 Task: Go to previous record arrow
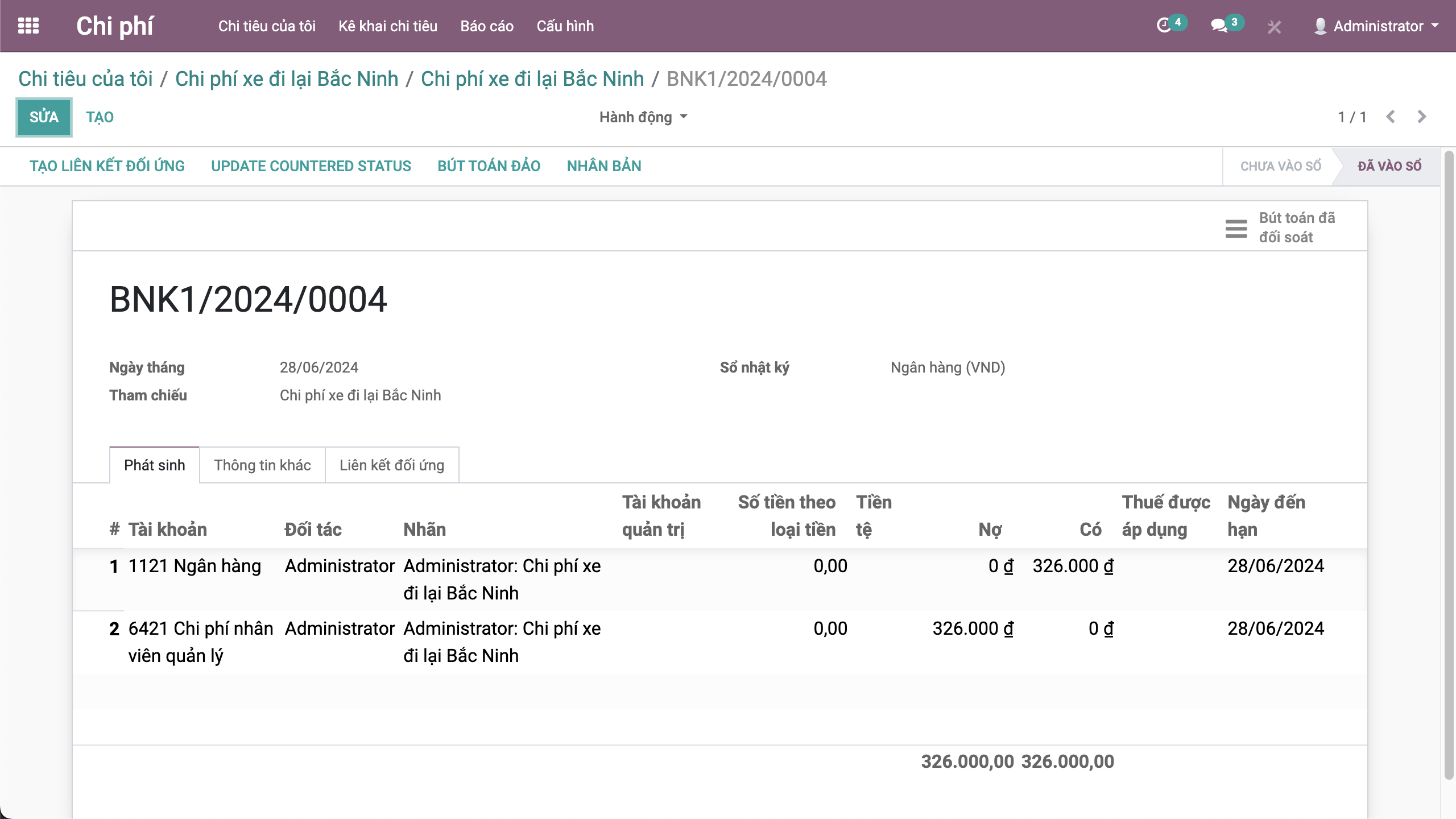tap(1391, 117)
